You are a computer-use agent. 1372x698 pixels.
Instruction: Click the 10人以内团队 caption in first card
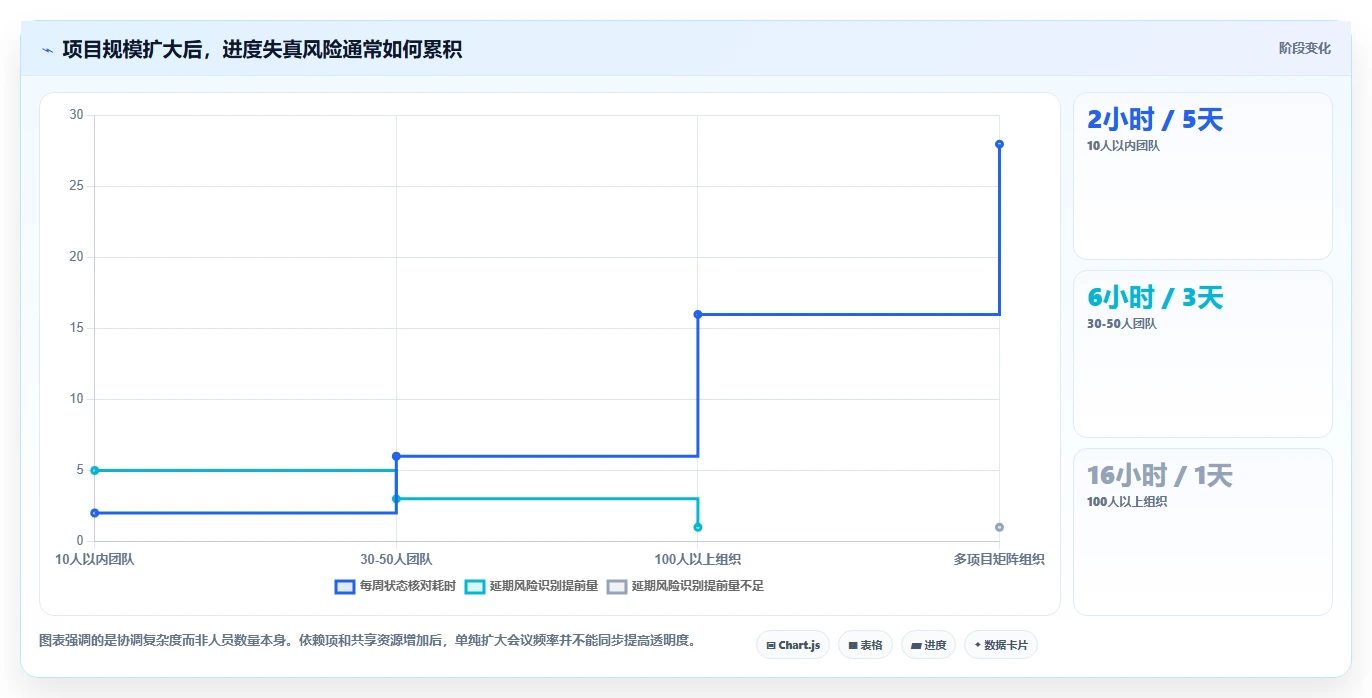(1123, 146)
